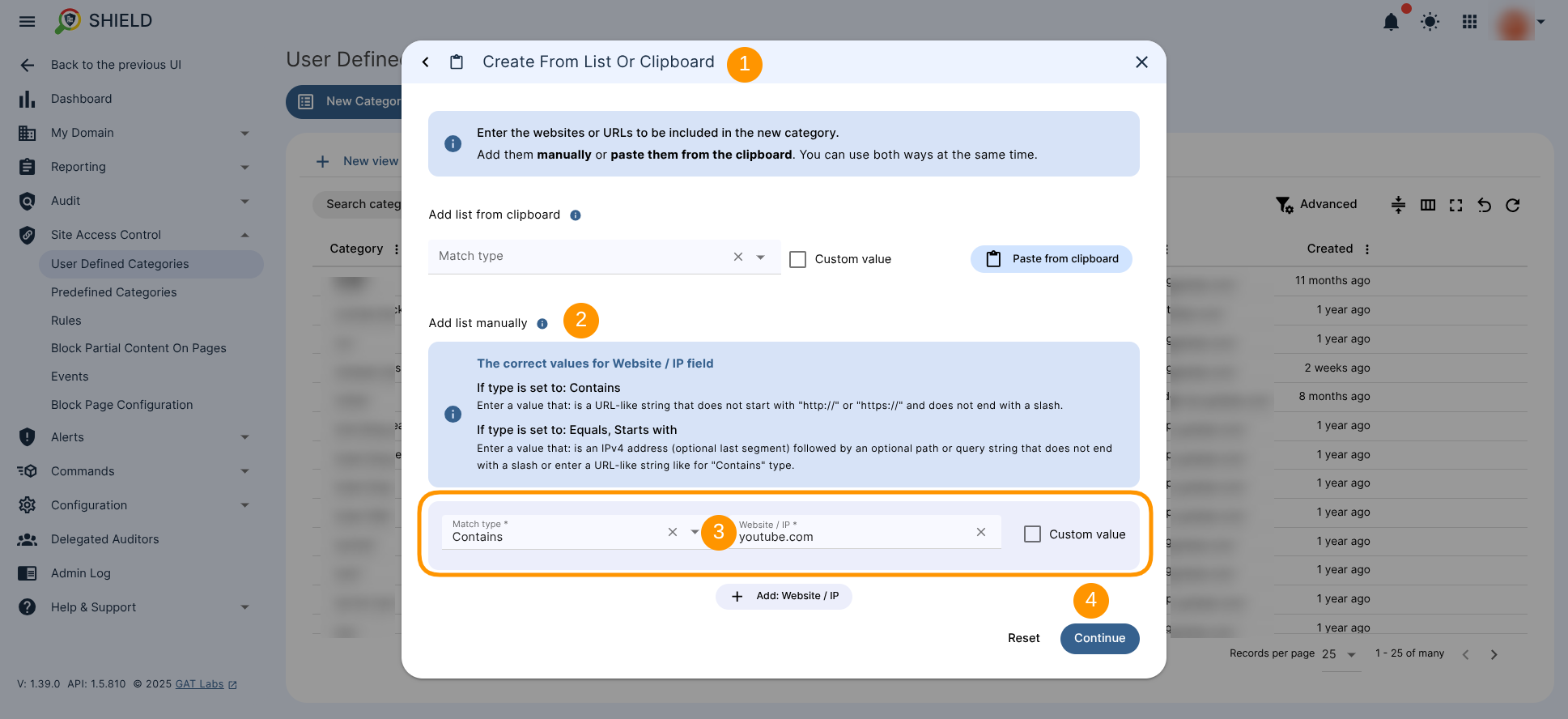Image resolution: width=1568 pixels, height=719 pixels.
Task: Click the clipboard icon in dialog header
Action: coord(457,62)
